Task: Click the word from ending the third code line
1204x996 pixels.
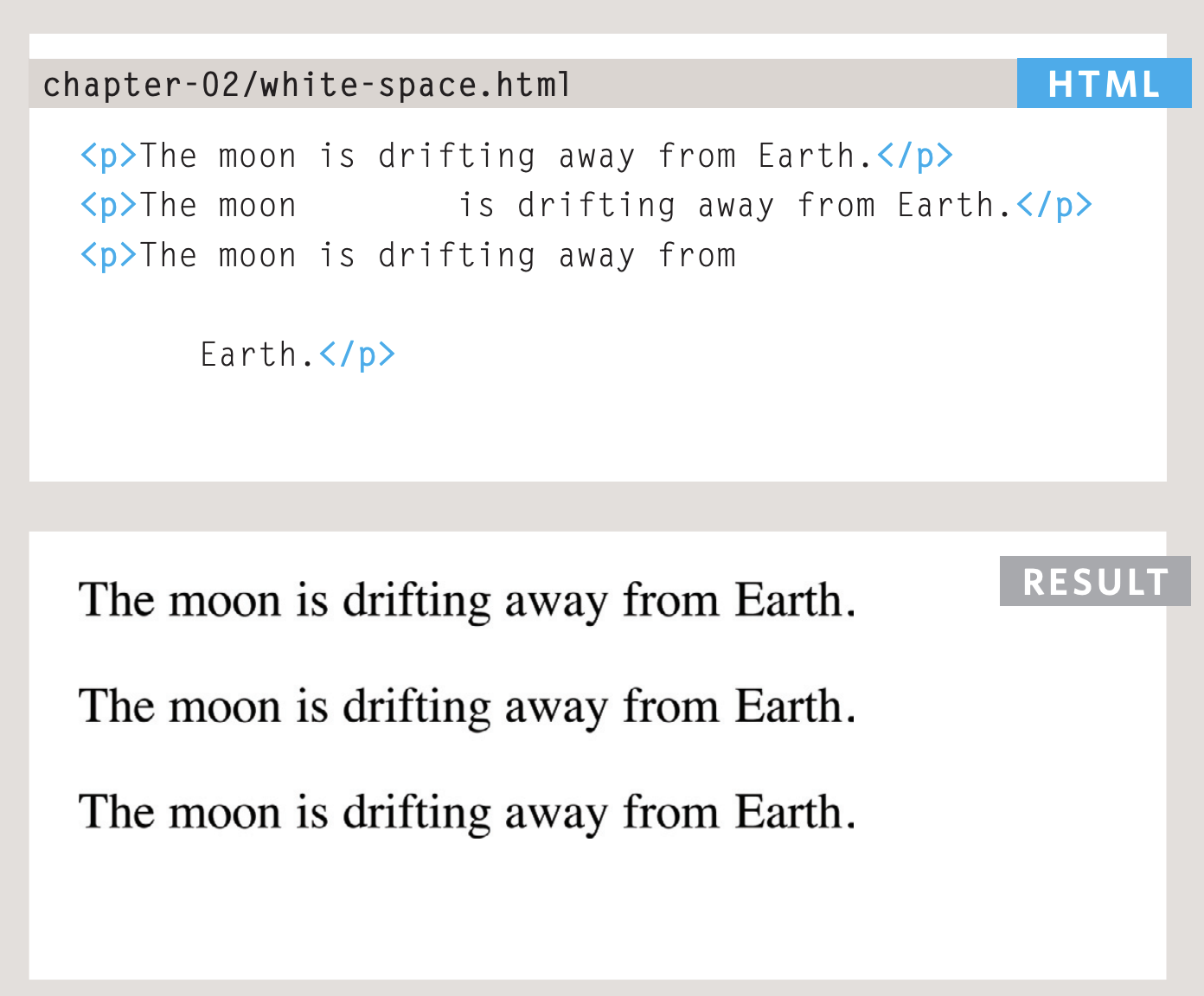Action: [697, 256]
